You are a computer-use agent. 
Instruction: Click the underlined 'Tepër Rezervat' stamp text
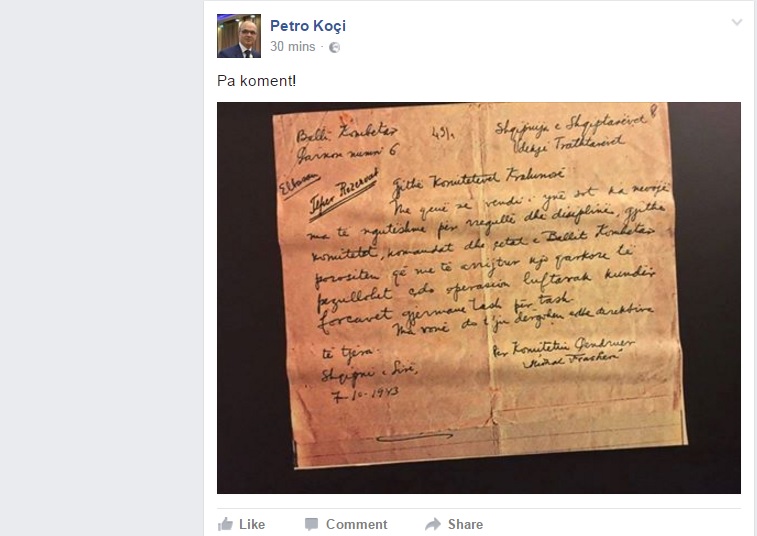point(344,192)
